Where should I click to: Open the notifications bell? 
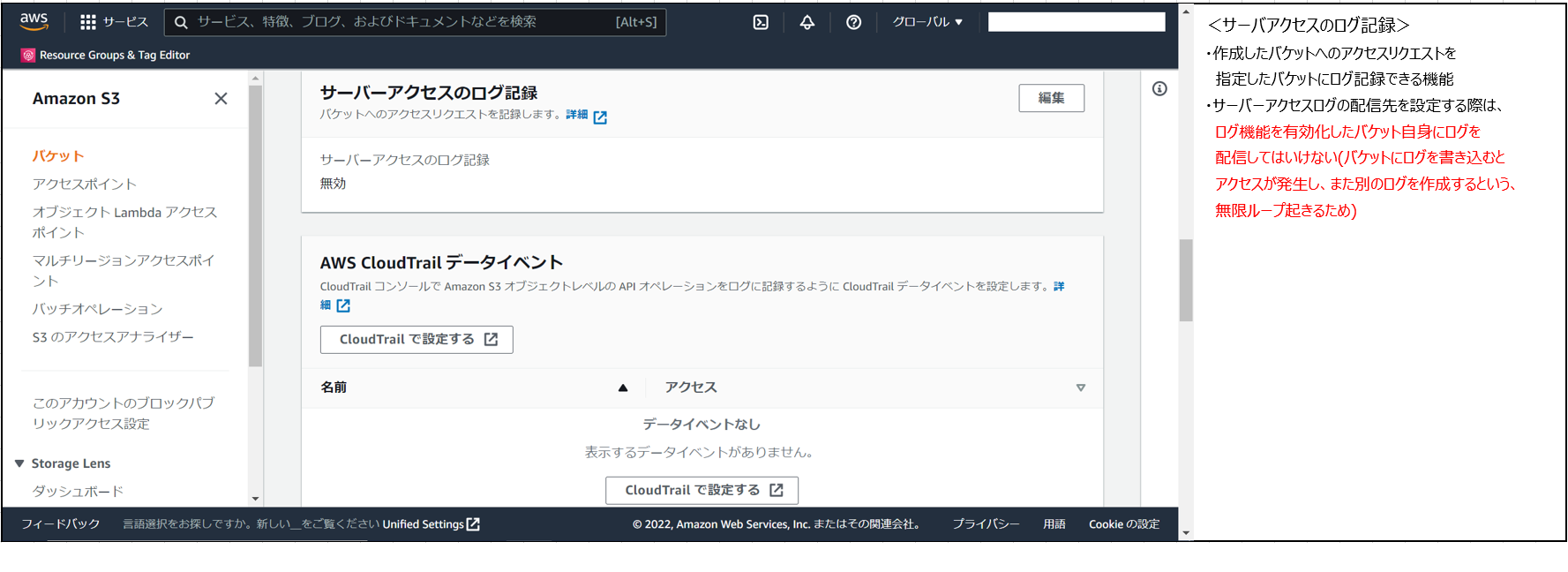807,22
